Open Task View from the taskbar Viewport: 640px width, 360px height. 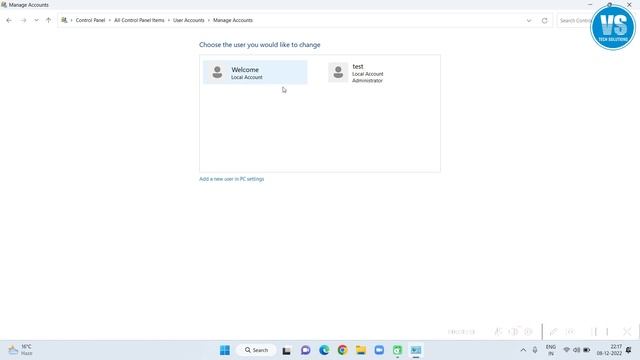pyautogui.click(x=287, y=350)
